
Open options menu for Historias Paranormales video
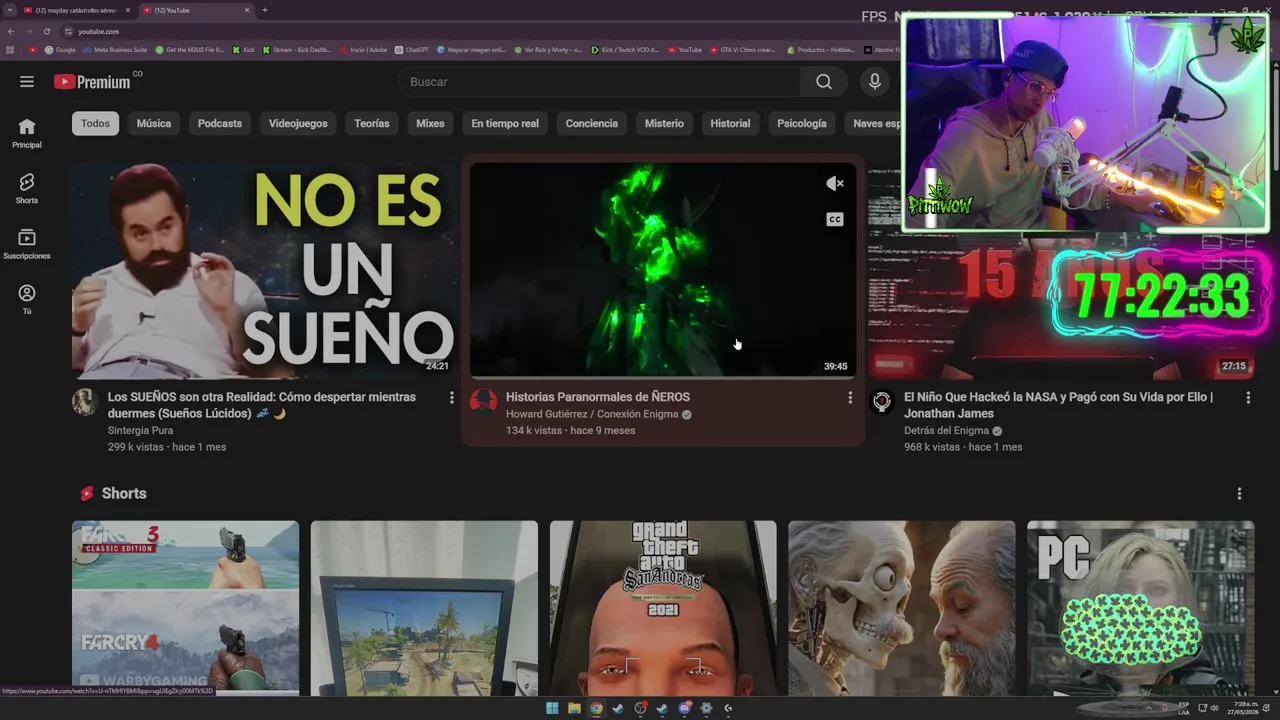coord(850,397)
